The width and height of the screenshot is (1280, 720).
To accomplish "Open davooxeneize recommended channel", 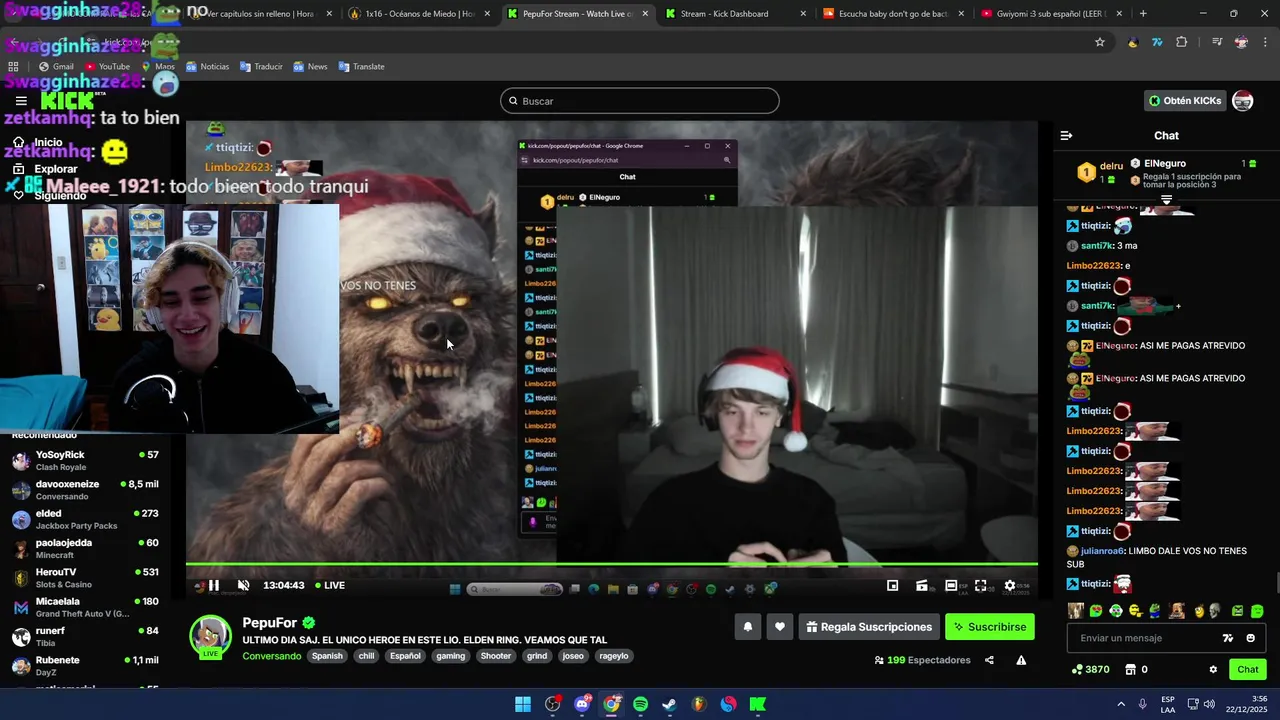I will click(85, 490).
